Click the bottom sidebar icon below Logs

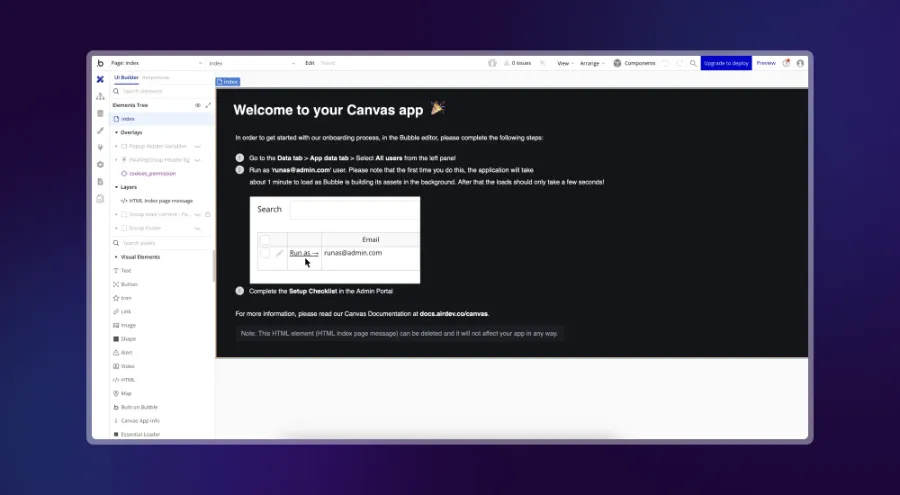(x=100, y=199)
